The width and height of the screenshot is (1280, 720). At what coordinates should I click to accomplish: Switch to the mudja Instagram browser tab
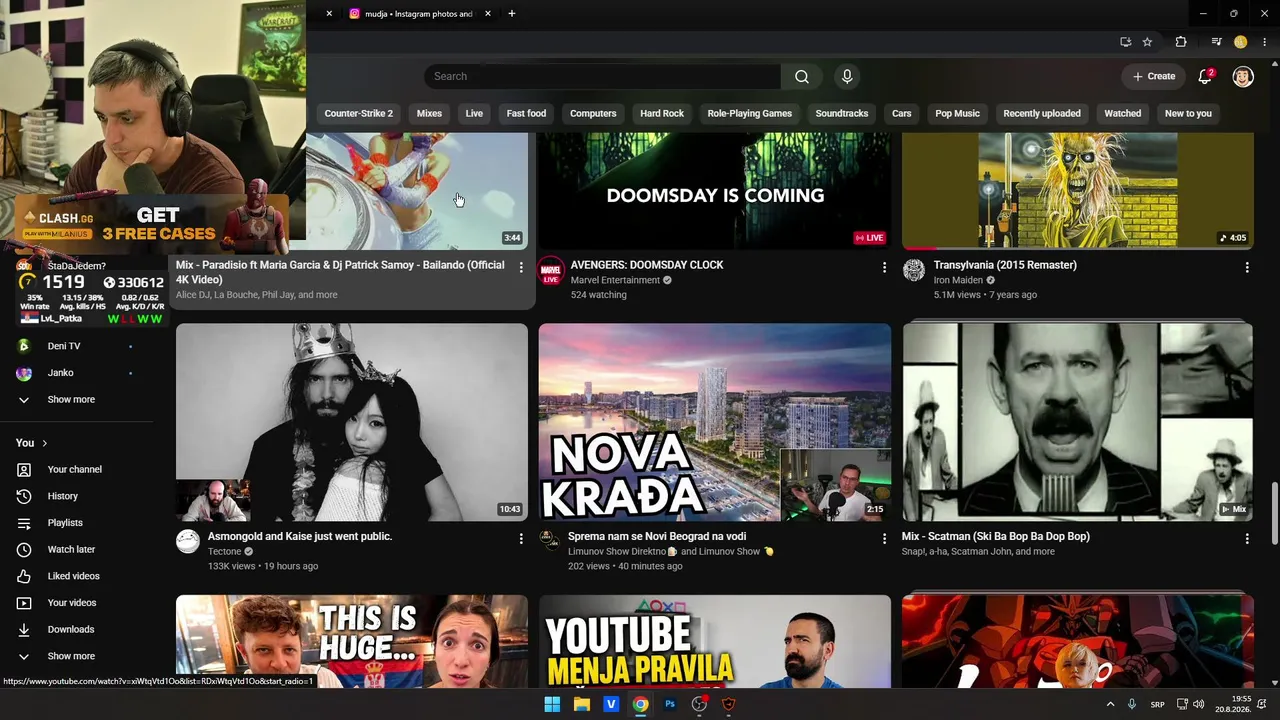pyautogui.click(x=418, y=14)
